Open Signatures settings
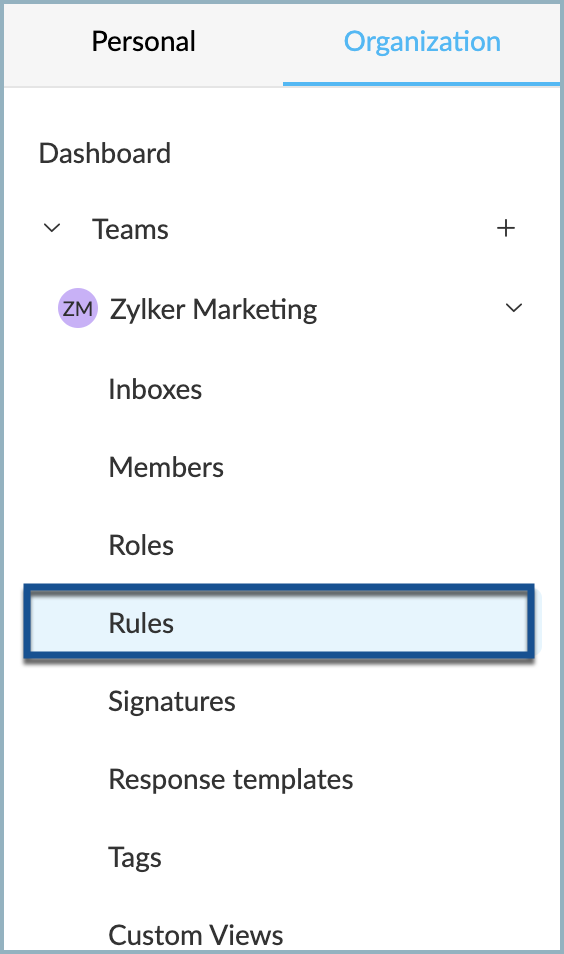Viewport: 564px width, 954px height. point(172,702)
